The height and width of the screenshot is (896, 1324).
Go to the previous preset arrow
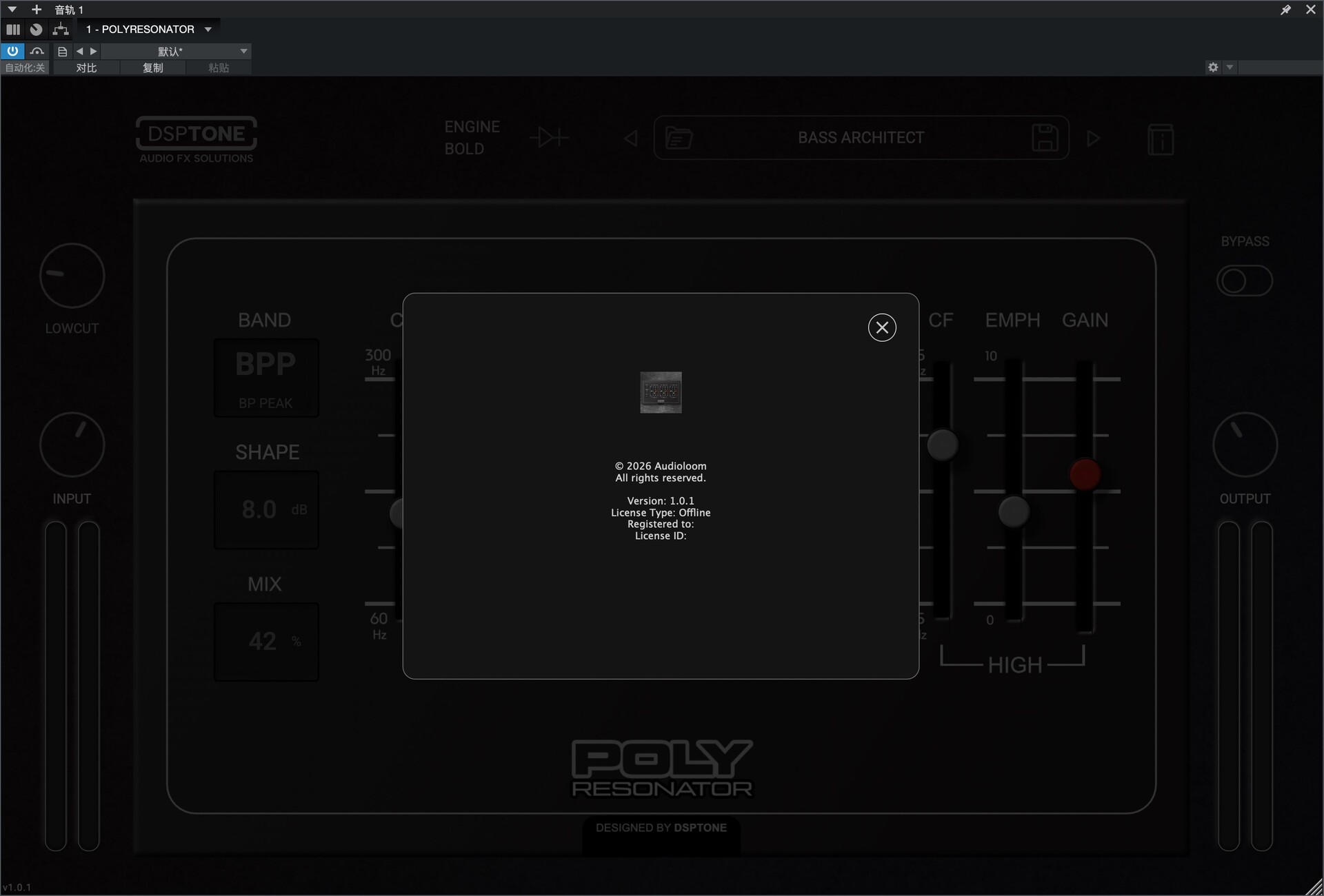pyautogui.click(x=79, y=51)
